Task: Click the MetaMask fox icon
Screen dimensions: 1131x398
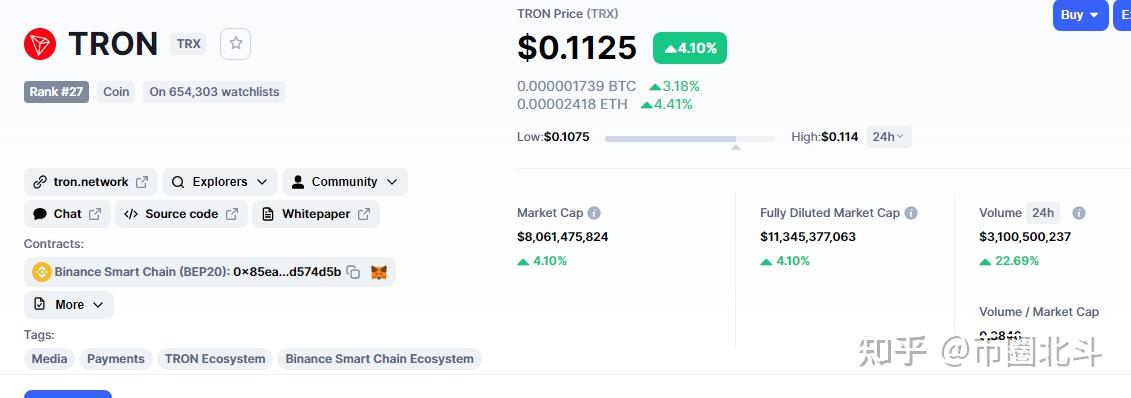Action: 379,272
